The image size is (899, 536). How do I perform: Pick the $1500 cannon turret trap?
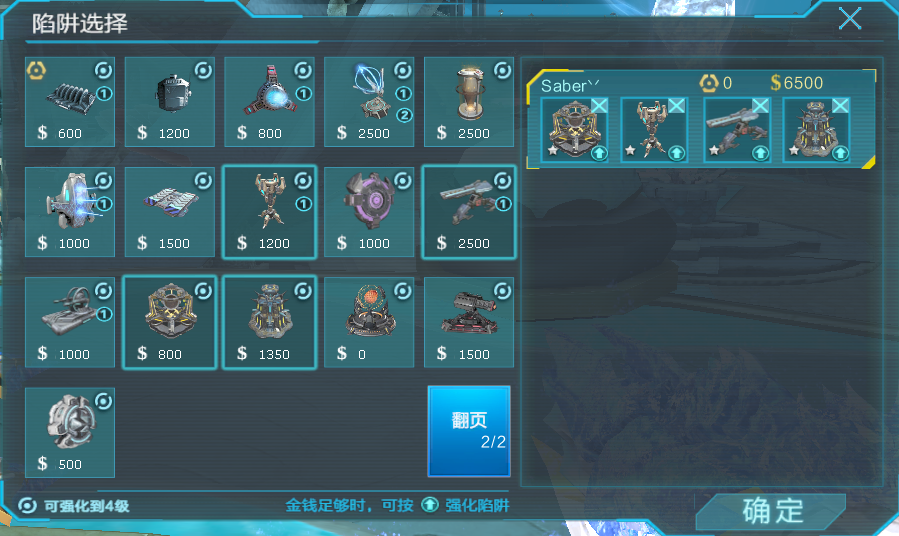click(469, 322)
